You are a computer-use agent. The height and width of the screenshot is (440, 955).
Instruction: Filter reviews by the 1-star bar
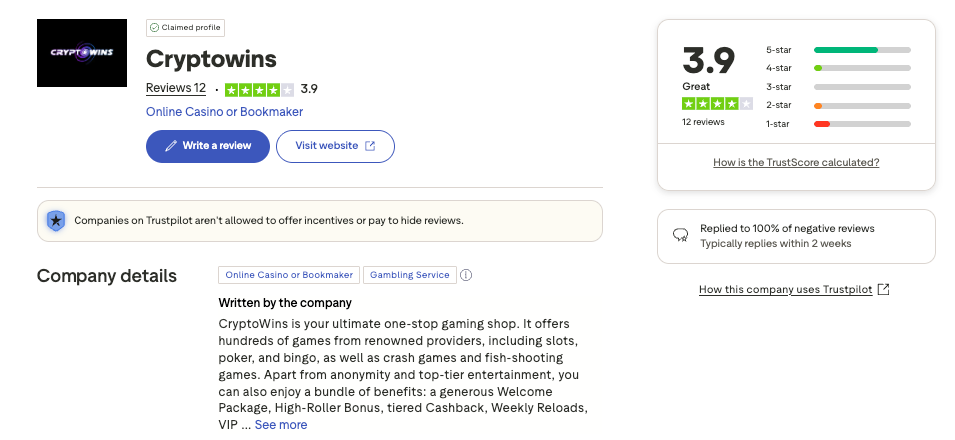[862, 124]
